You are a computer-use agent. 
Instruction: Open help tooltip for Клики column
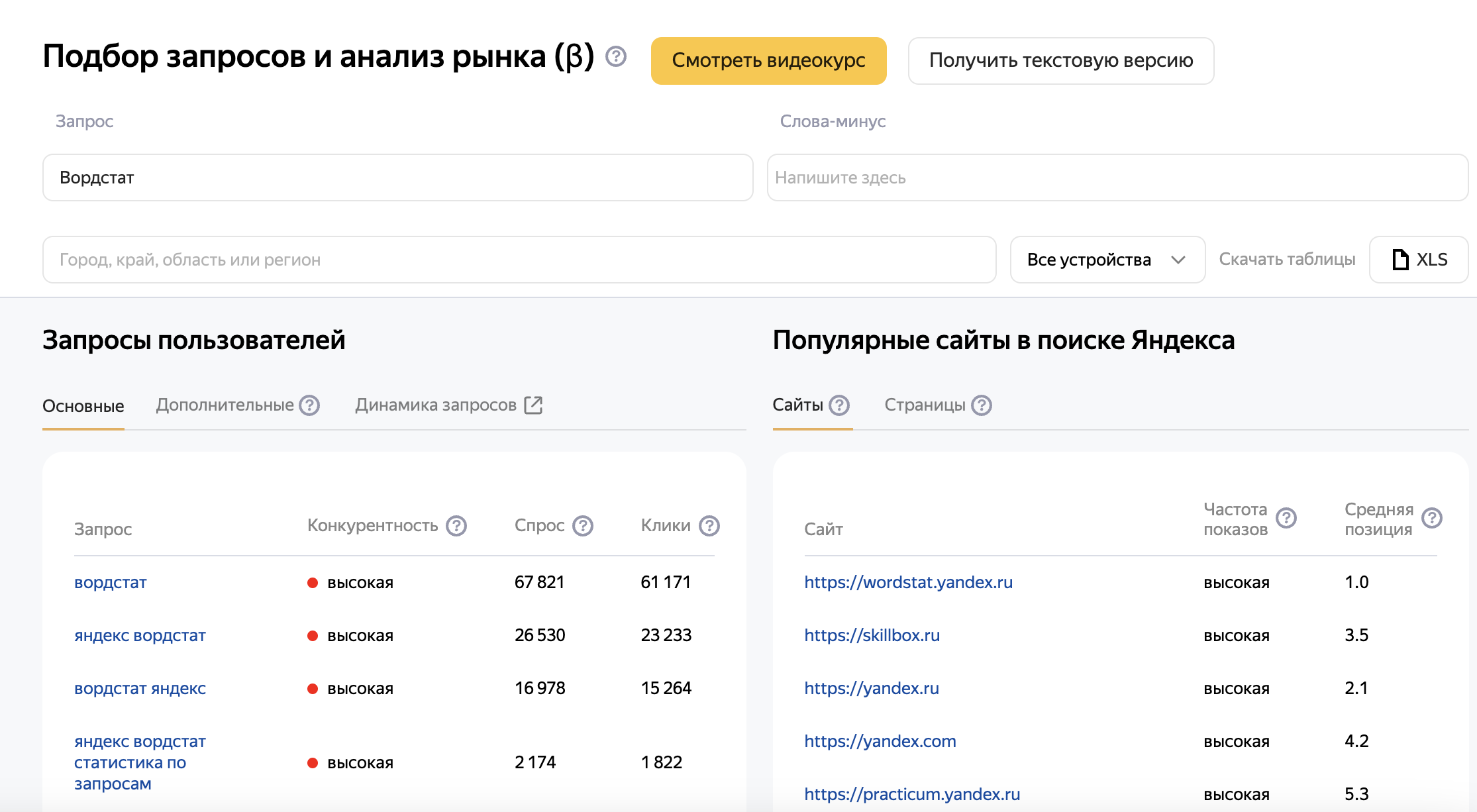click(709, 526)
